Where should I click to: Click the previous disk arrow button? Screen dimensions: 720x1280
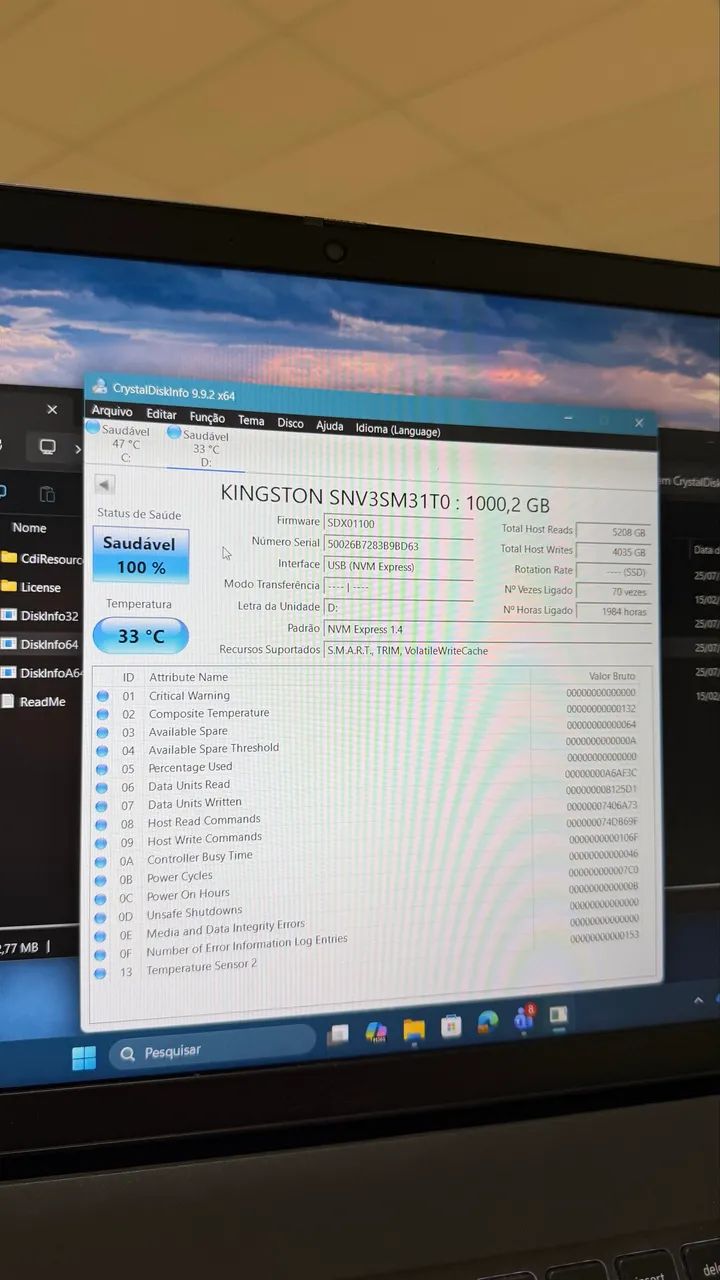point(105,484)
